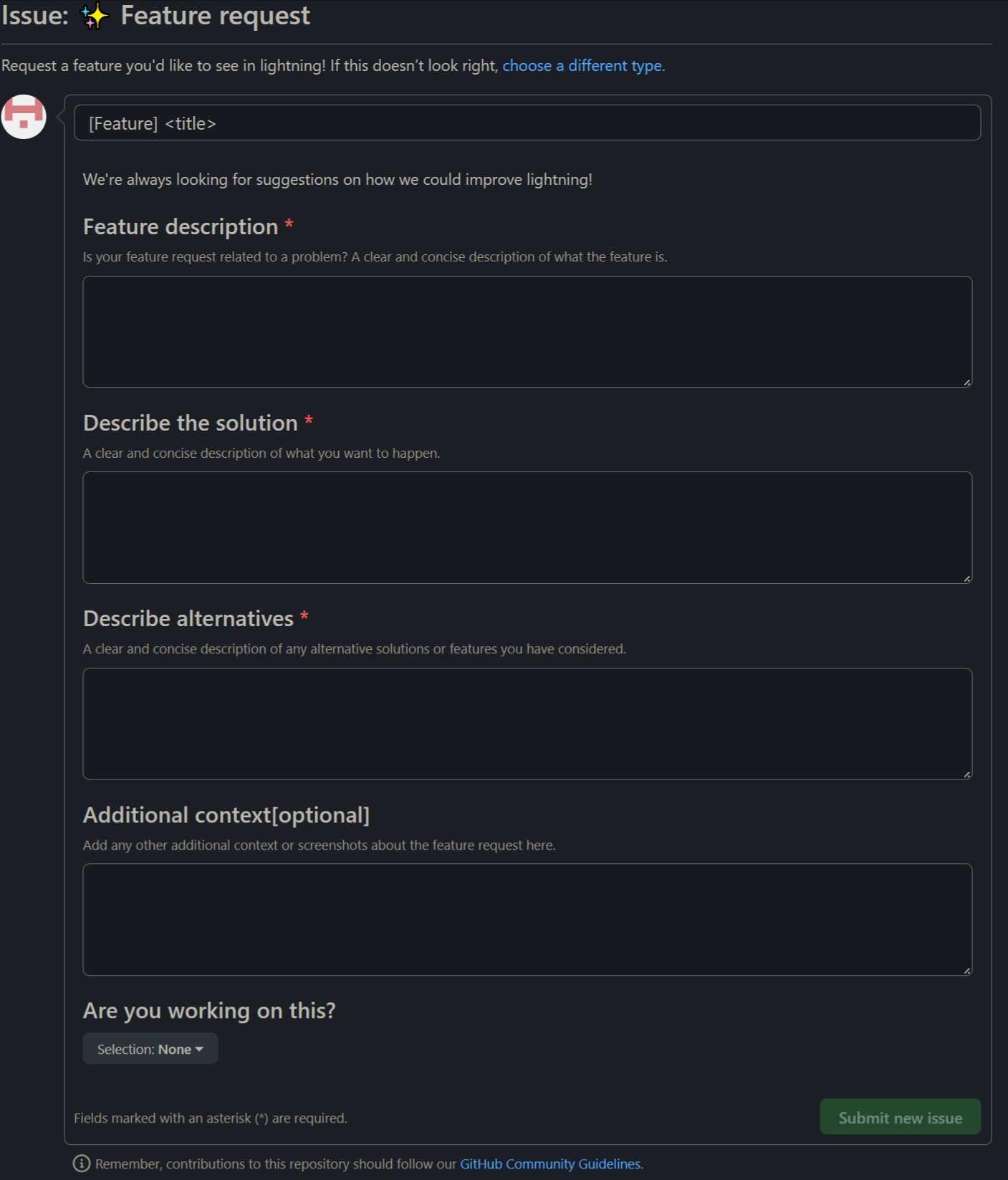Click the Describe the solution heading
The image size is (1008, 1180).
(189, 423)
